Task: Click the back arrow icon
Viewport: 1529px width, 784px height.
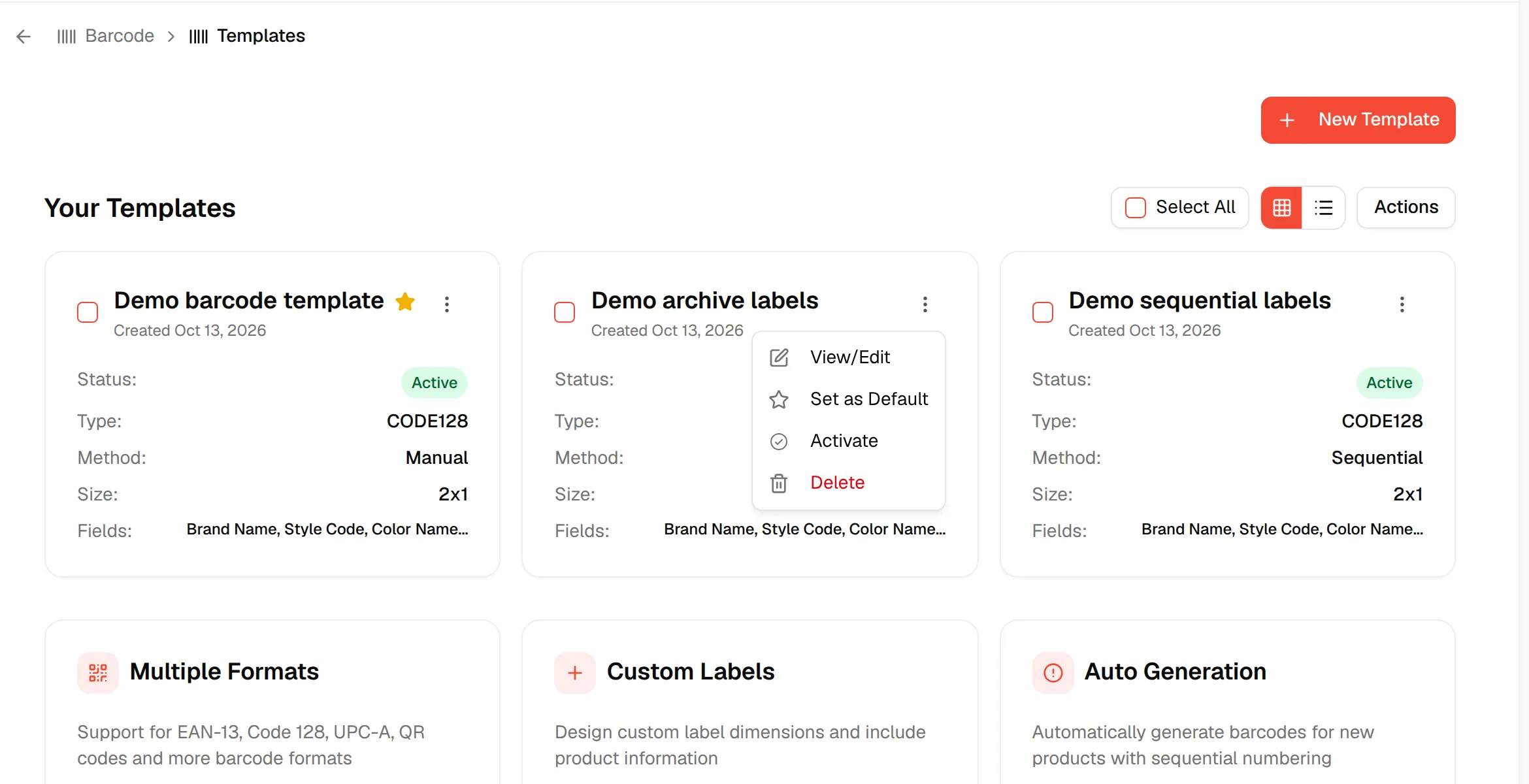Action: [24, 37]
